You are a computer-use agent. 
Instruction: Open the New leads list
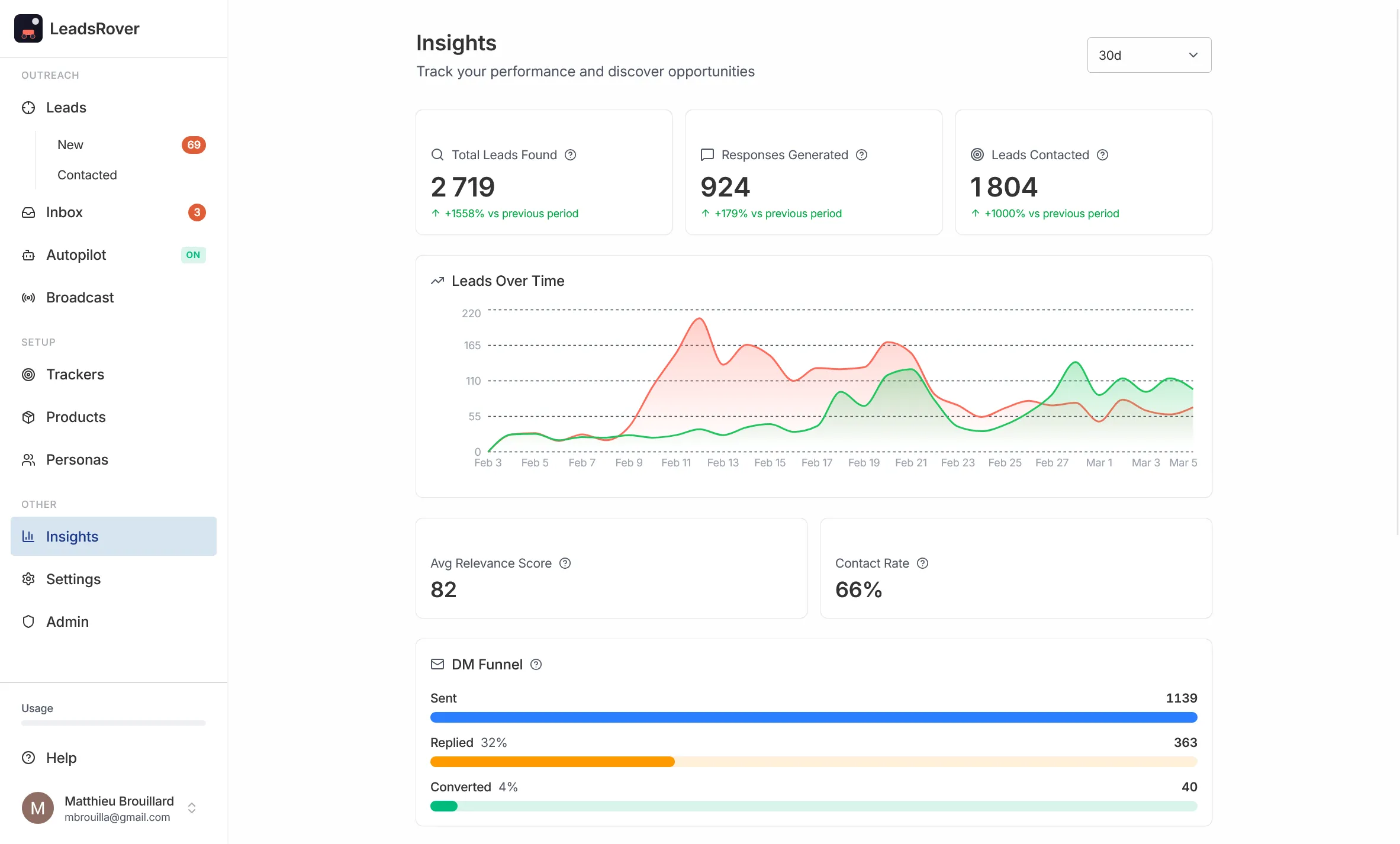pos(70,145)
